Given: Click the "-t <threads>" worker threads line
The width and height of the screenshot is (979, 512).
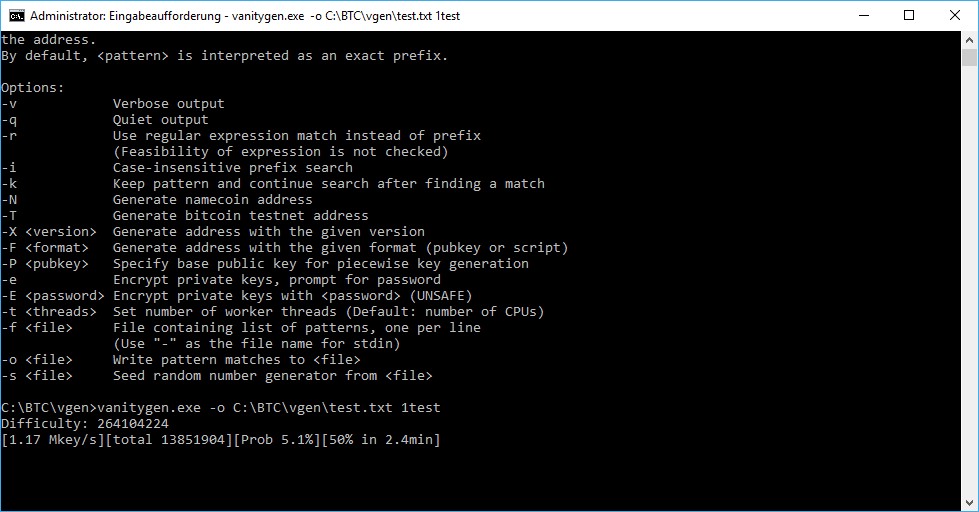Looking at the screenshot, I should [x=273, y=312].
